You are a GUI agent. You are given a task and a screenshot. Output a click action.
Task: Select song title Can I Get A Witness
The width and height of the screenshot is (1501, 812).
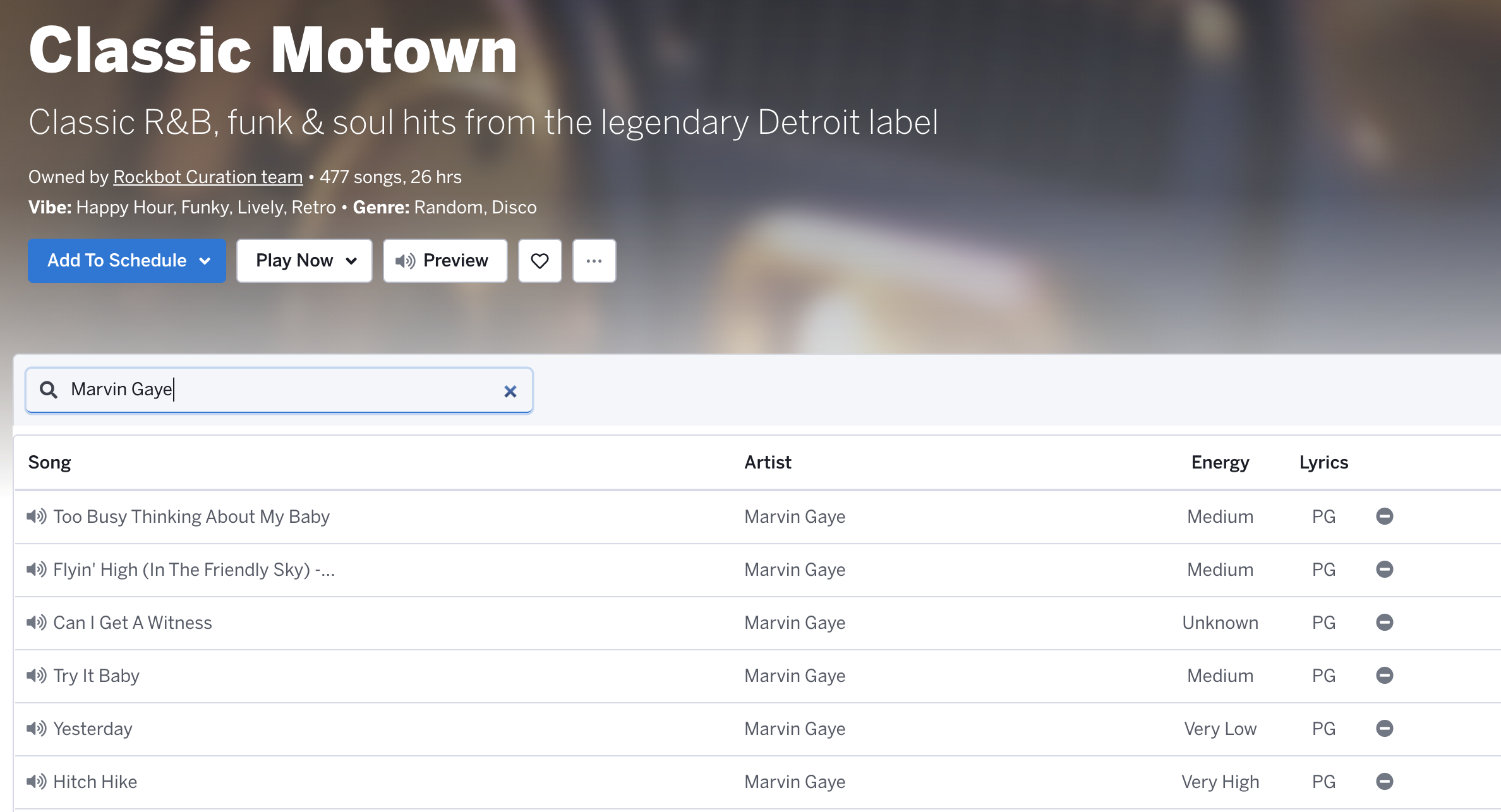[x=133, y=623]
